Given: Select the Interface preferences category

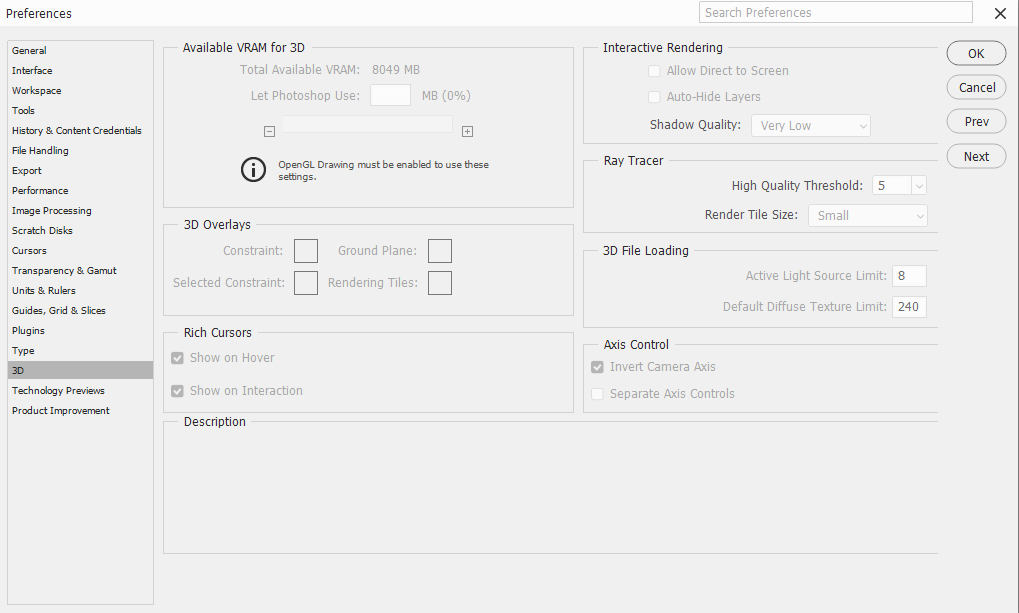Looking at the screenshot, I should (x=81, y=71).
